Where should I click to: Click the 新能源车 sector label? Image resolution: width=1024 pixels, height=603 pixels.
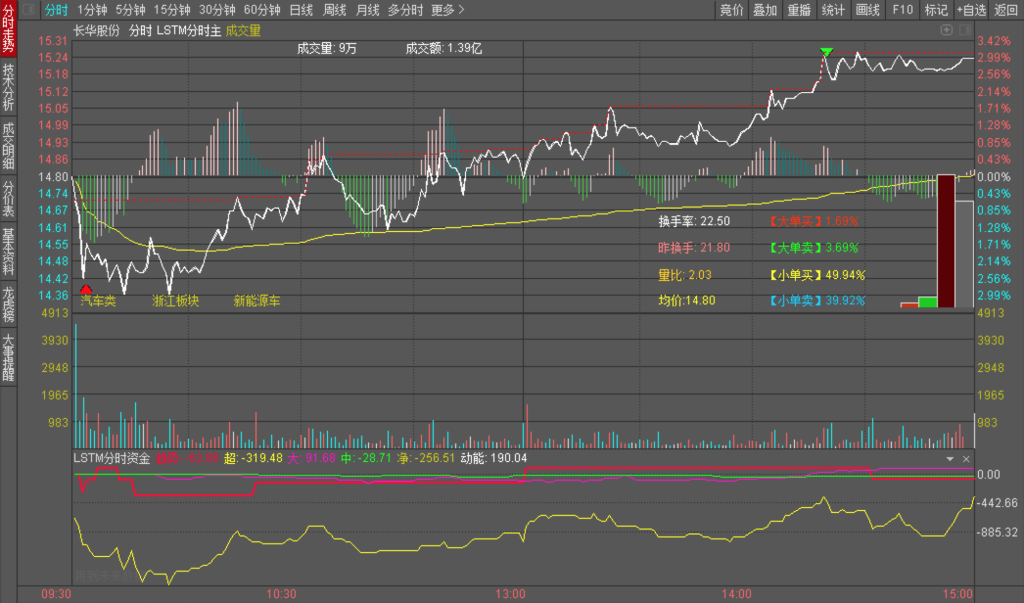(256, 300)
